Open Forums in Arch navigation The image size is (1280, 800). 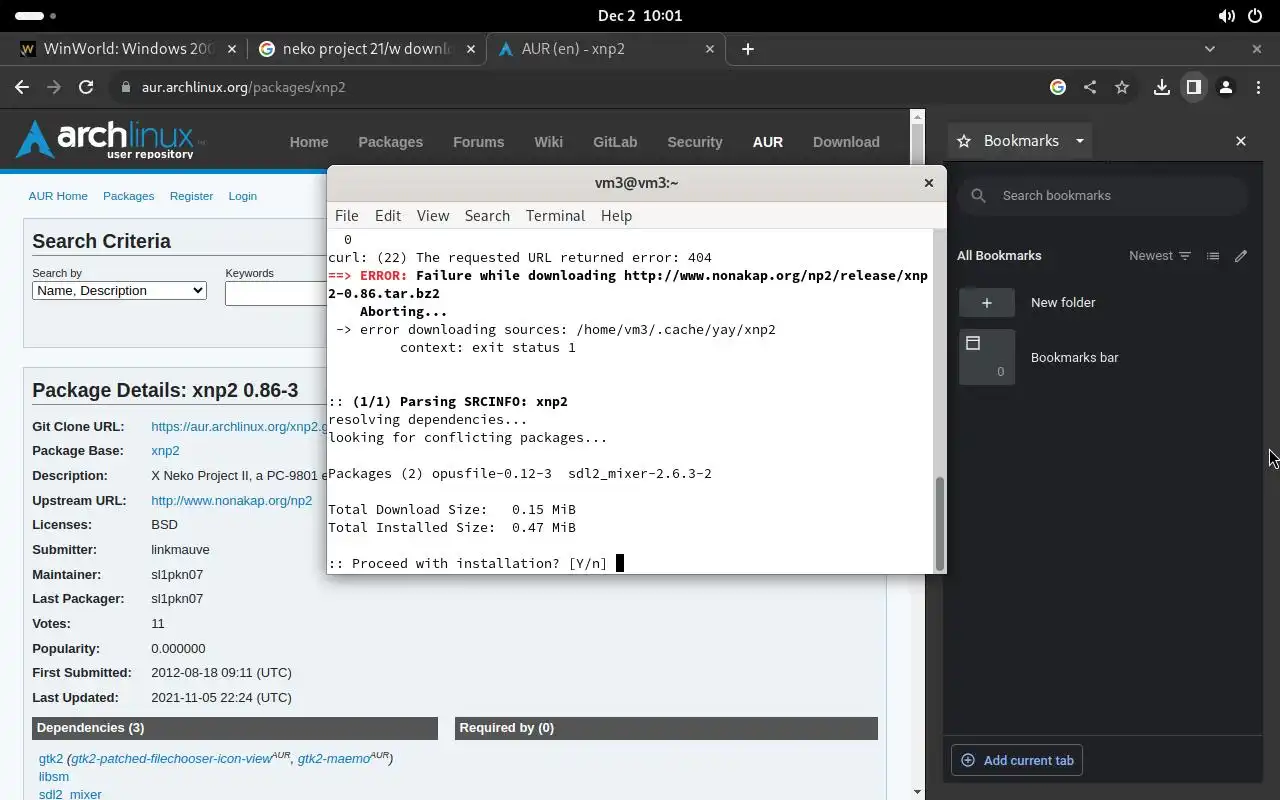tap(478, 142)
